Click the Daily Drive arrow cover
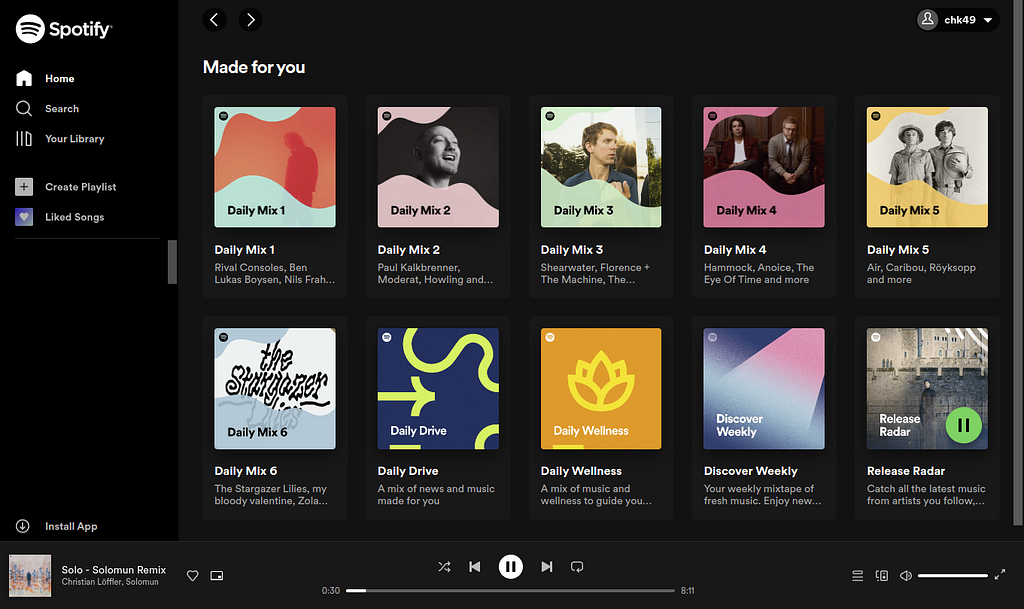 point(438,388)
